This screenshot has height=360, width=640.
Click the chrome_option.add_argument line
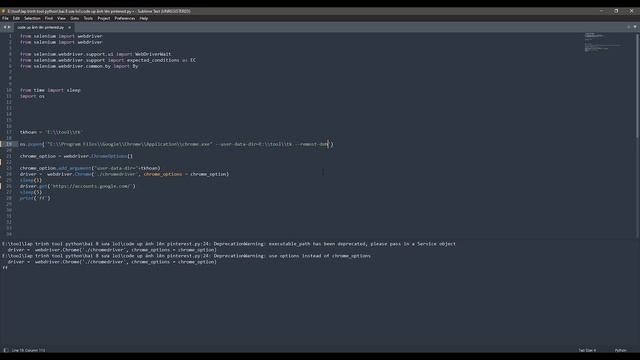(x=90, y=168)
